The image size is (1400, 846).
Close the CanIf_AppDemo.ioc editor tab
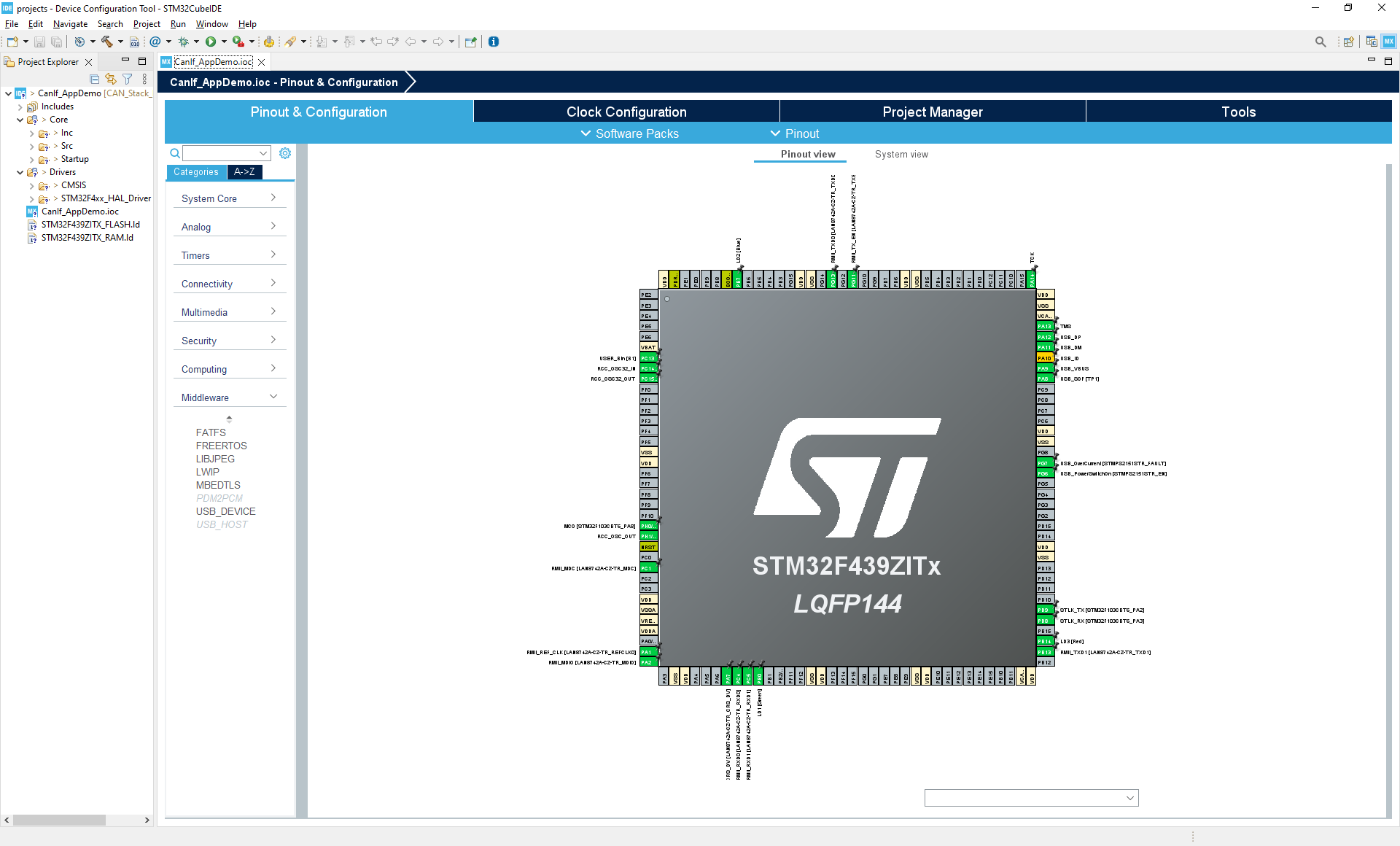tap(262, 62)
